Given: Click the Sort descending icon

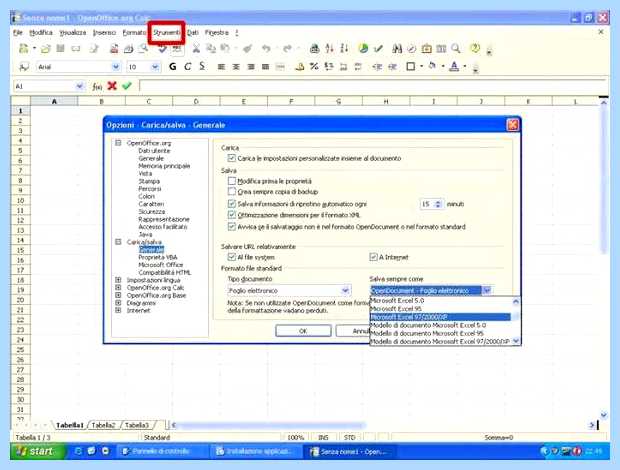Looking at the screenshot, I should point(344,49).
